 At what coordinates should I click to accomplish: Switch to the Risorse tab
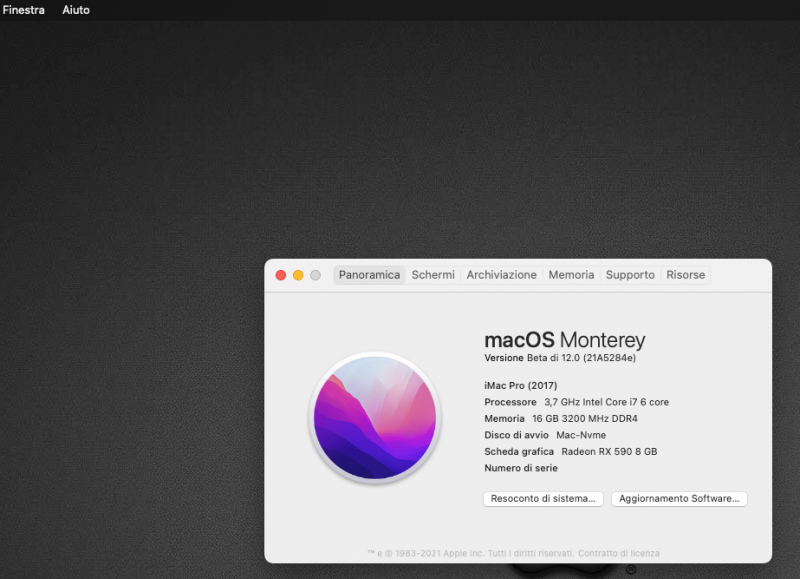coord(686,275)
